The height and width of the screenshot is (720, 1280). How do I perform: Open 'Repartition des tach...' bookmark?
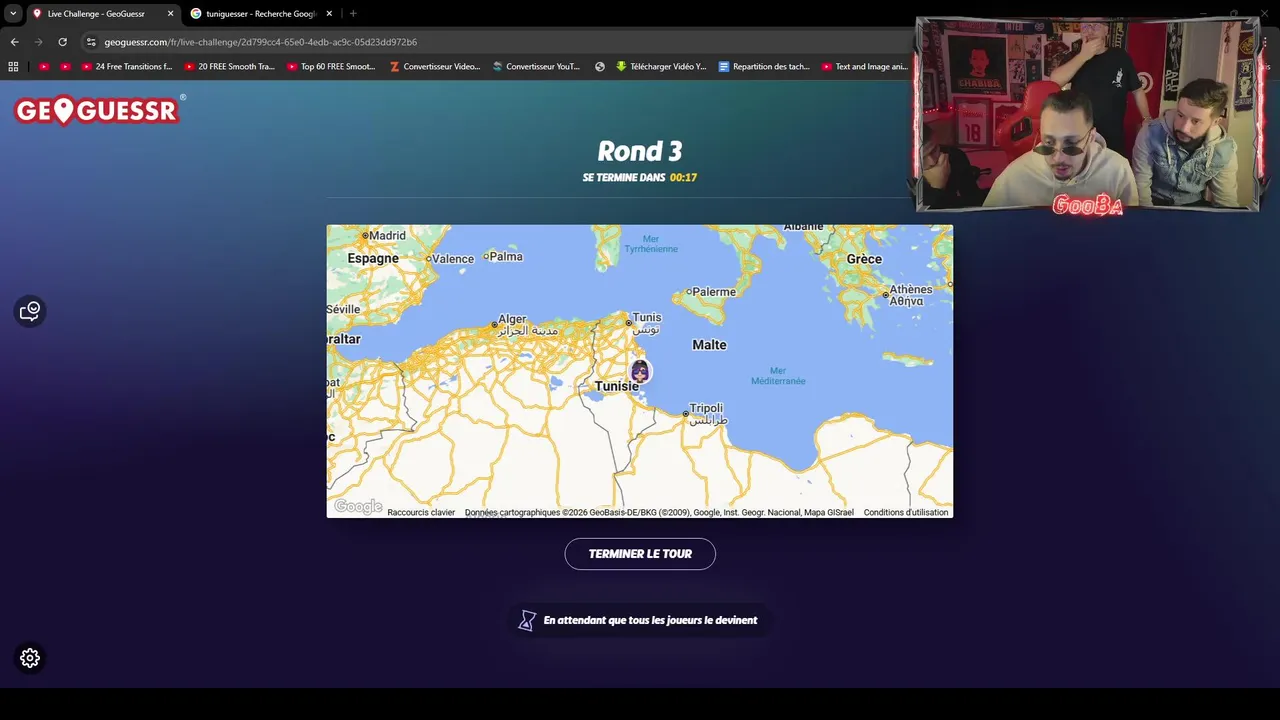pos(764,67)
